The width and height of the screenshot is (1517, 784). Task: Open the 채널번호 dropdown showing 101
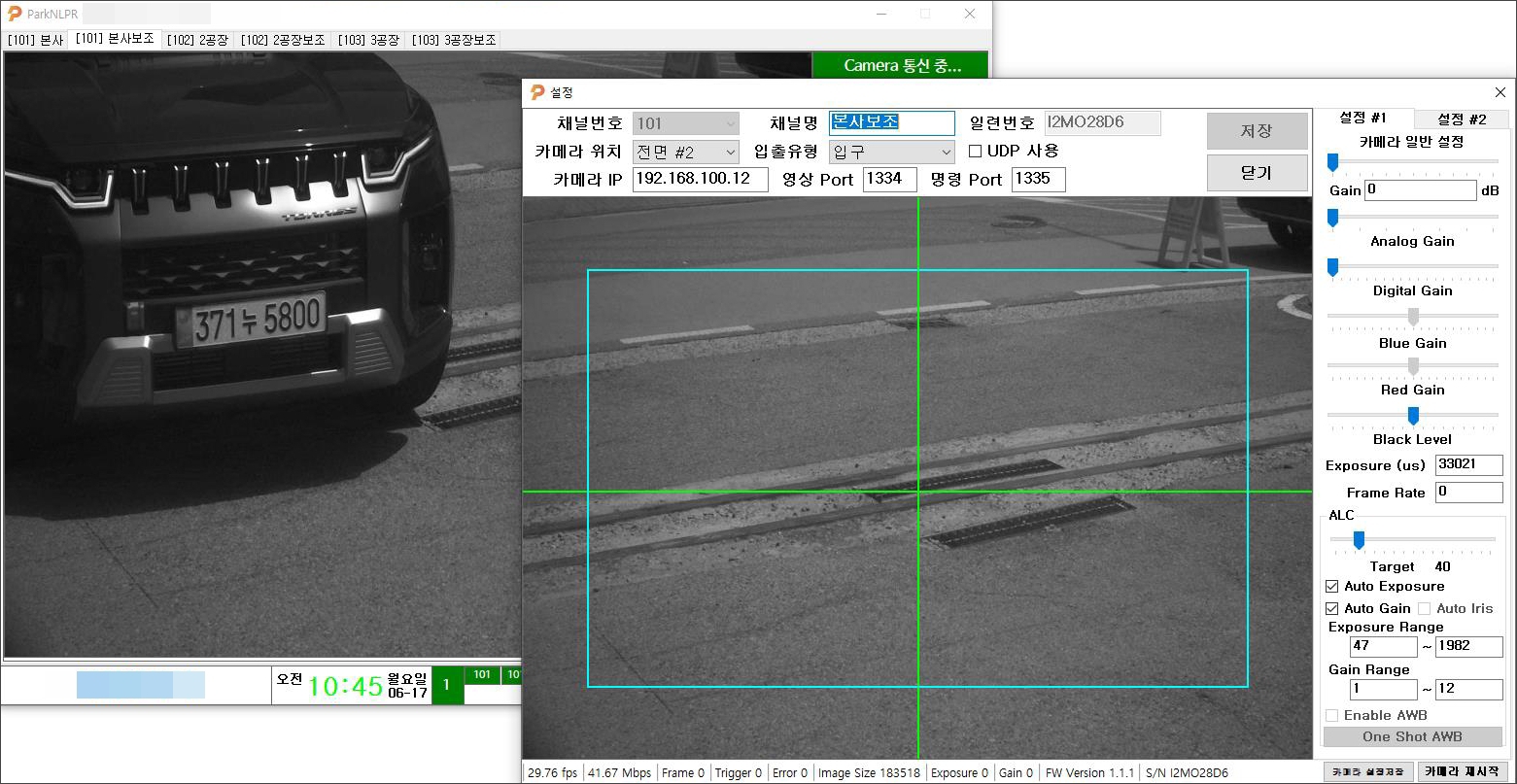(686, 123)
